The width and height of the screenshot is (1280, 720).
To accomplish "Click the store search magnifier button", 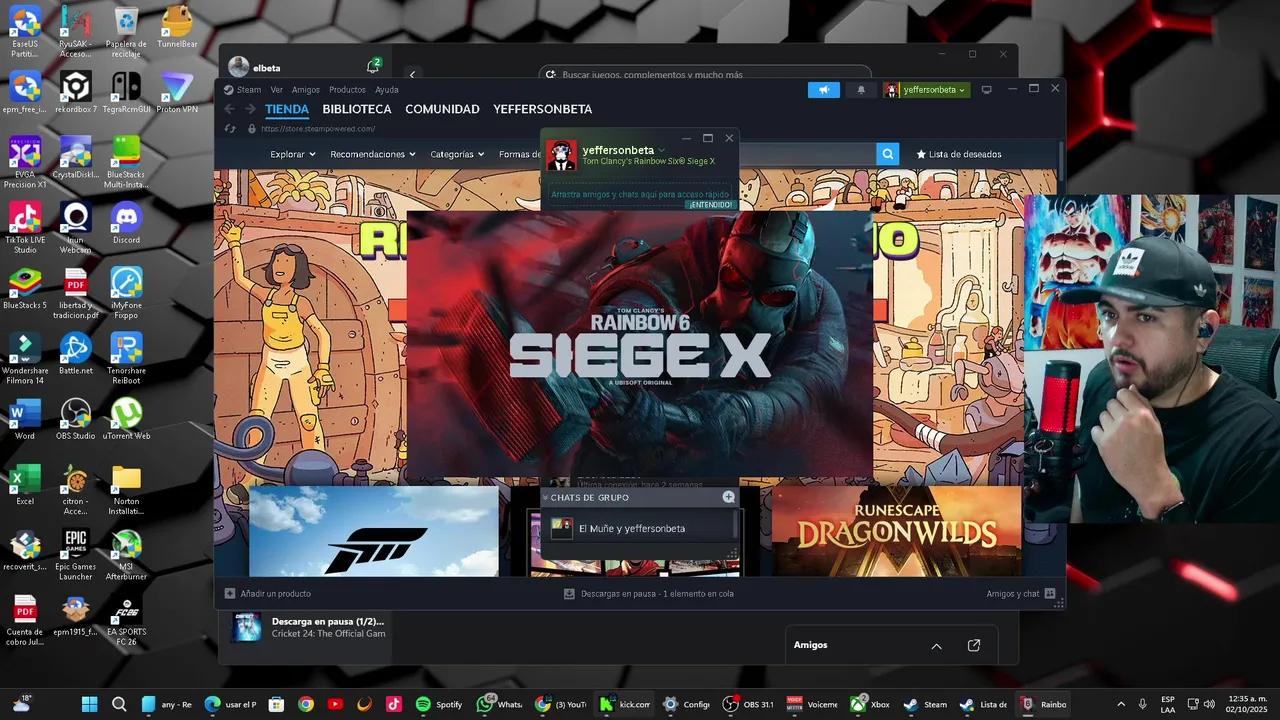I will [887, 154].
